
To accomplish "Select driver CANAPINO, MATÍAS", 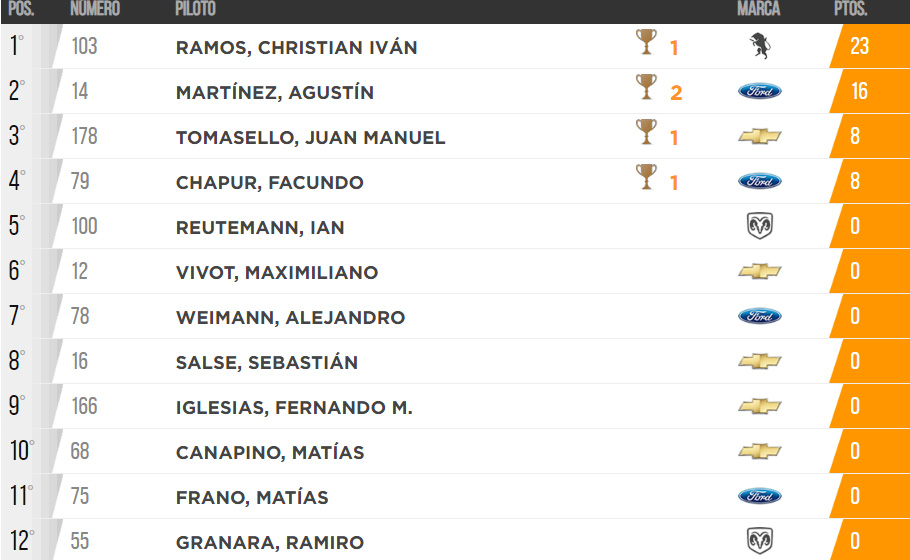I will (270, 452).
